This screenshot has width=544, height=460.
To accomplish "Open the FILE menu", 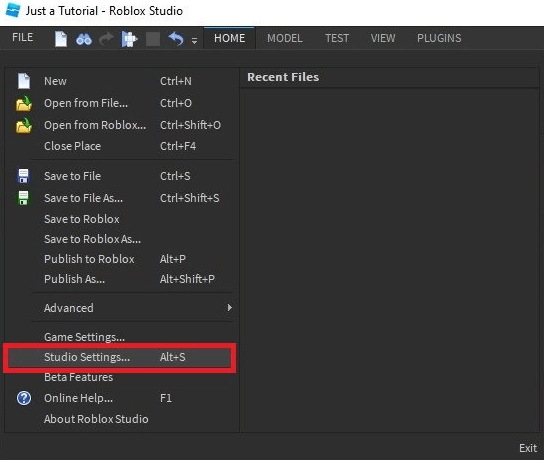I will pyautogui.click(x=23, y=37).
